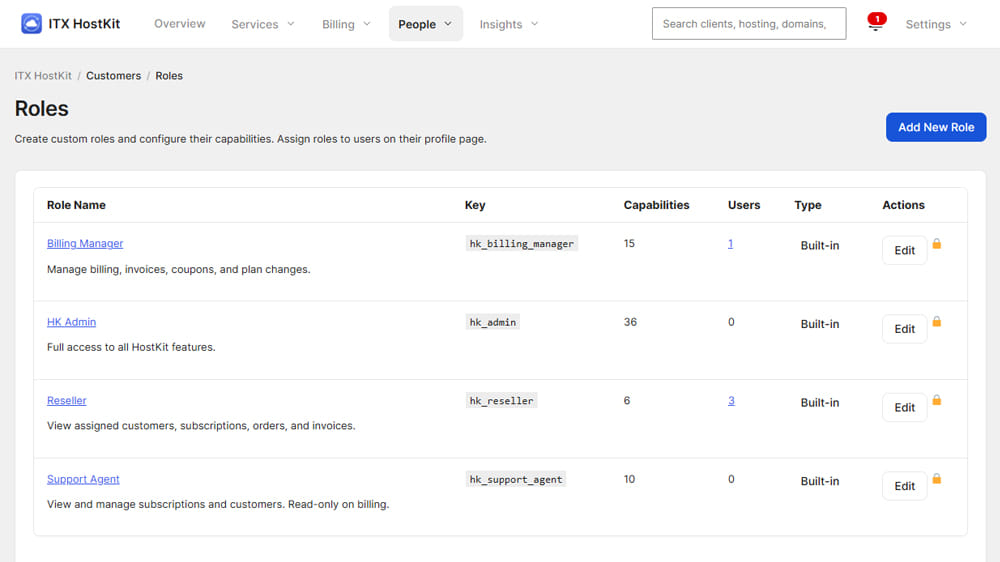Viewport: 1000px width, 562px height.
Task: Open the Support Agent role link
Action: point(83,479)
